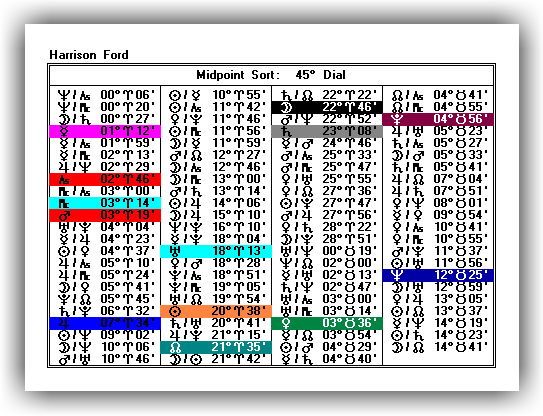The width and height of the screenshot is (543, 416).
Task: Click Sun/Mercury midpoint at 10° Aries 55'
Action: pyautogui.click(x=217, y=95)
